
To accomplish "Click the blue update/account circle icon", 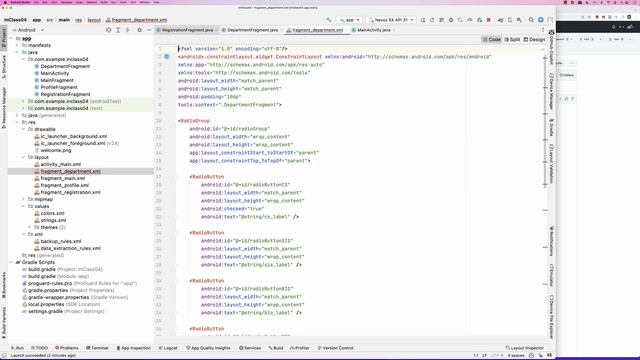I will pyautogui.click(x=541, y=20).
